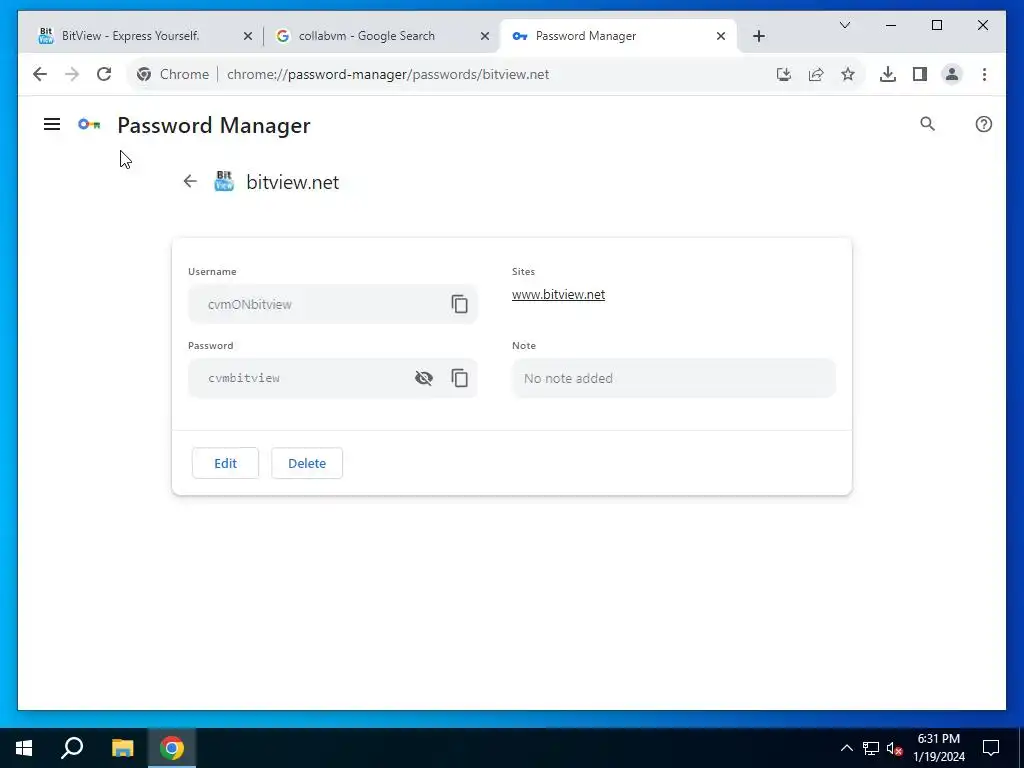Open the Windows notification center
1024x768 pixels.
tap(991, 748)
